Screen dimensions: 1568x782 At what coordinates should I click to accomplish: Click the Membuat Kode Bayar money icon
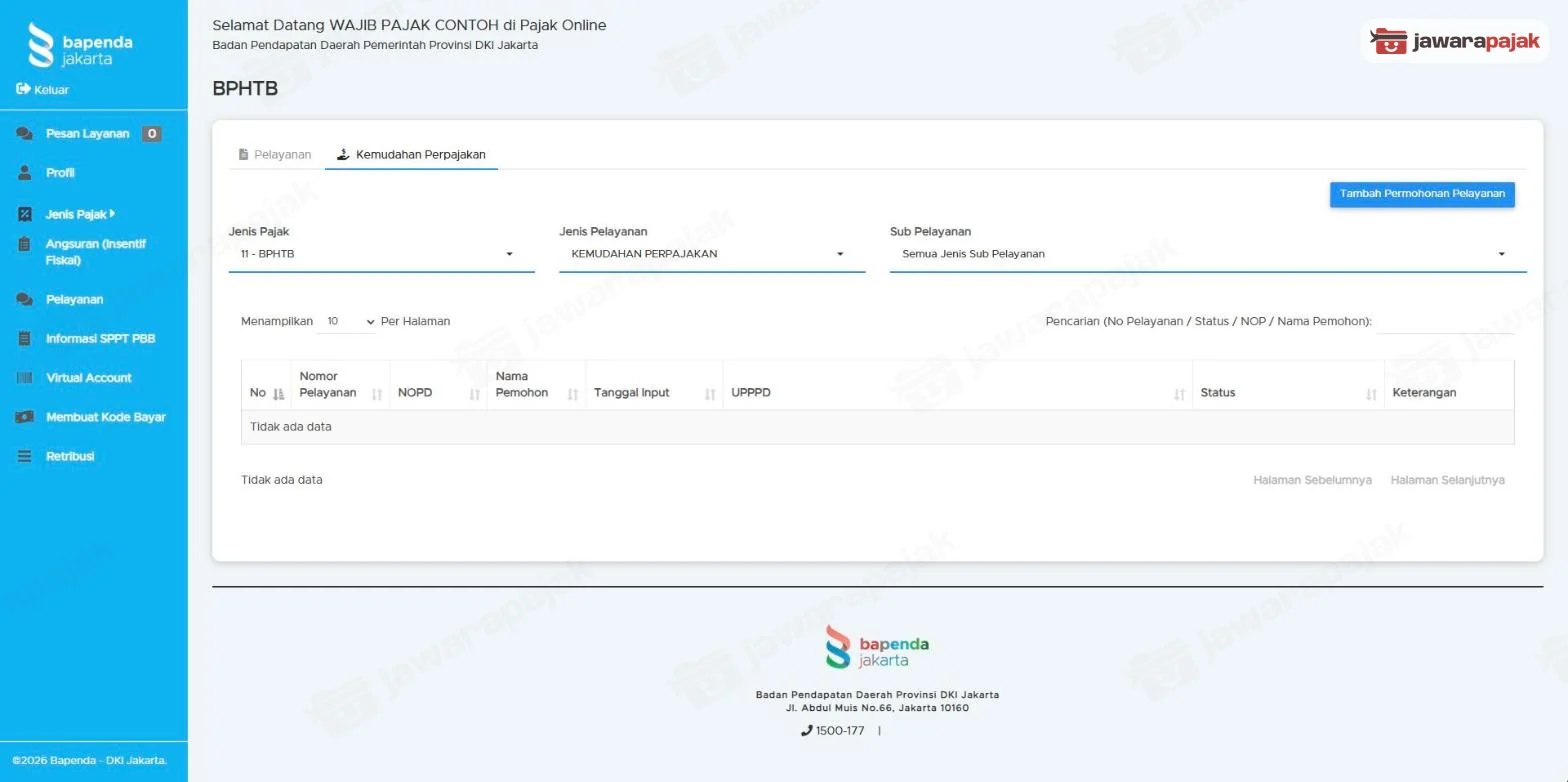pos(25,417)
